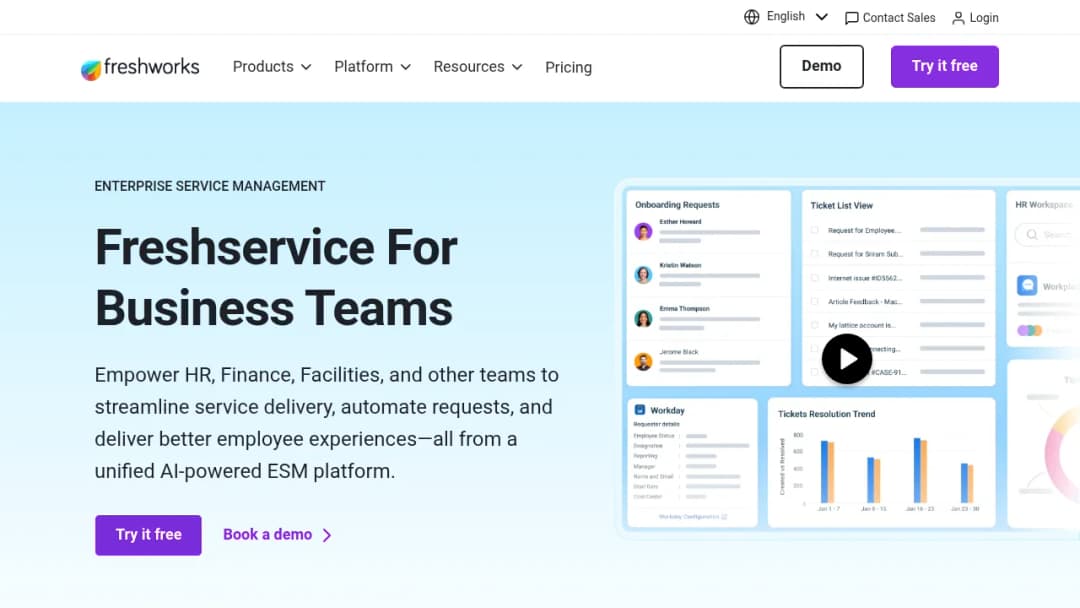Click the Ticket List View heading
The width and height of the screenshot is (1080, 608).
pos(841,205)
